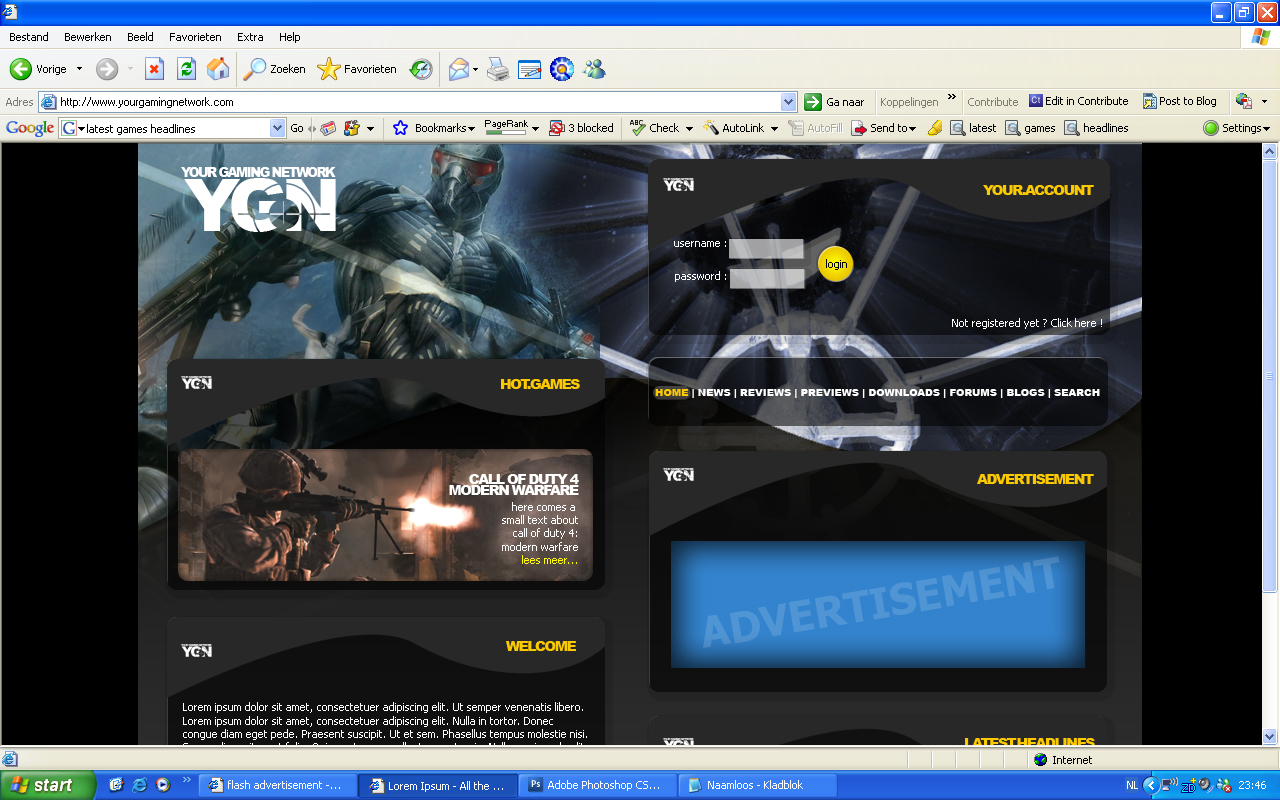This screenshot has width=1280, height=800.
Task: Open the Google search box dropdown arrow
Action: [278, 128]
